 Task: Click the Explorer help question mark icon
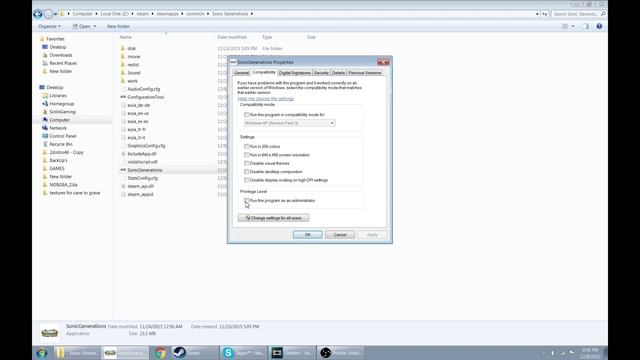click(599, 26)
